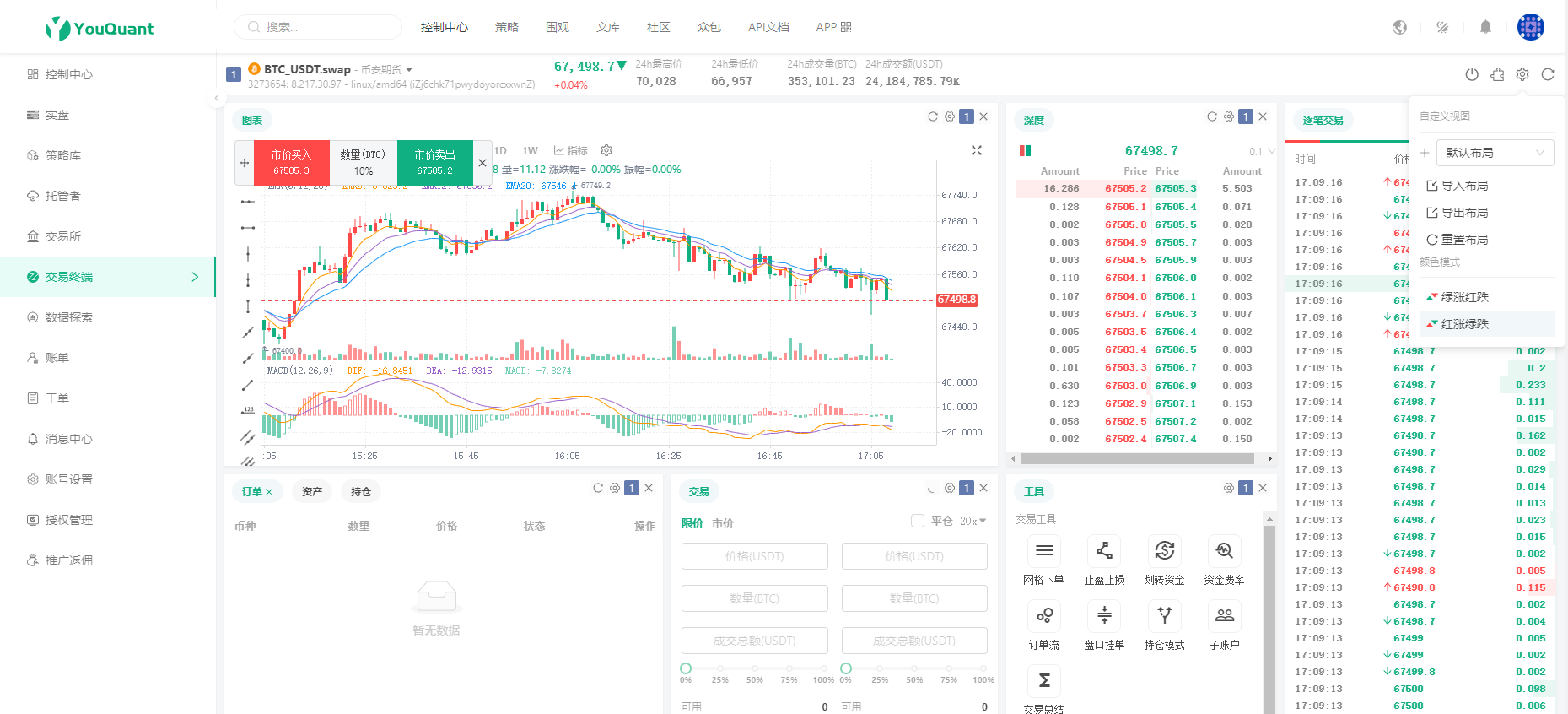Open the 默认布局 layout dropdown

1495,153
